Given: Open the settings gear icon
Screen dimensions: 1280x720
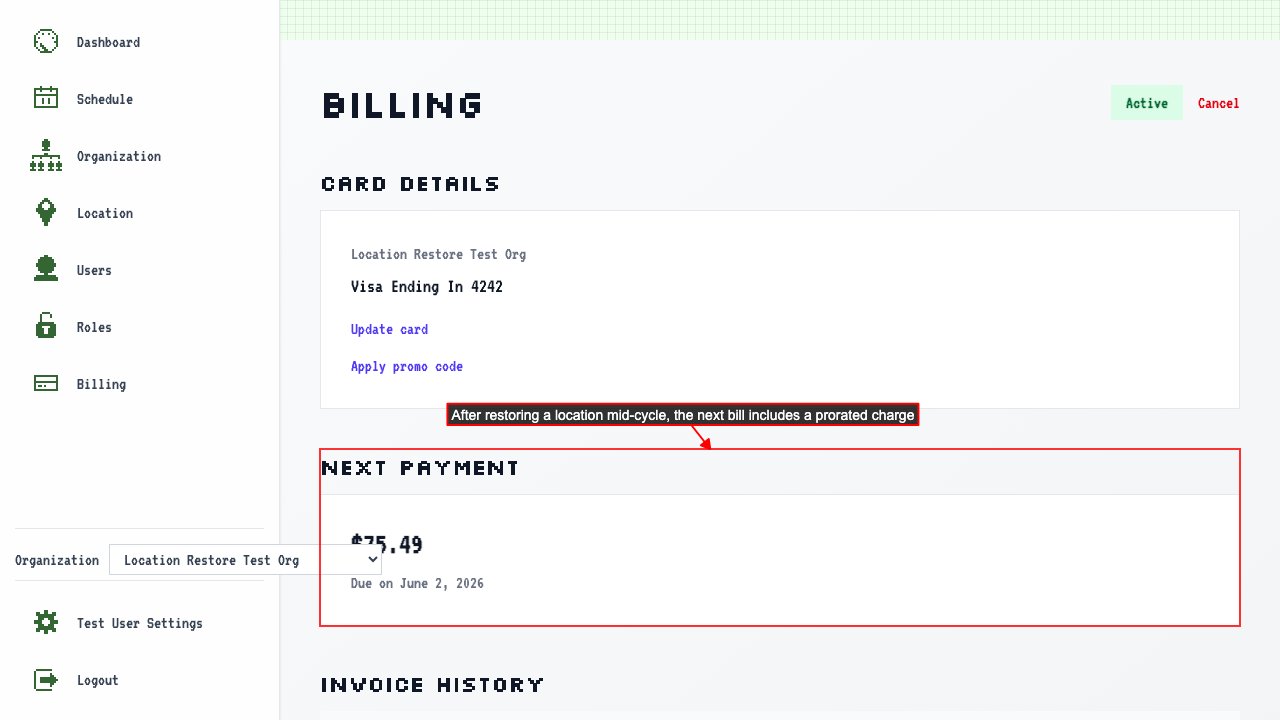Looking at the screenshot, I should 46,622.
